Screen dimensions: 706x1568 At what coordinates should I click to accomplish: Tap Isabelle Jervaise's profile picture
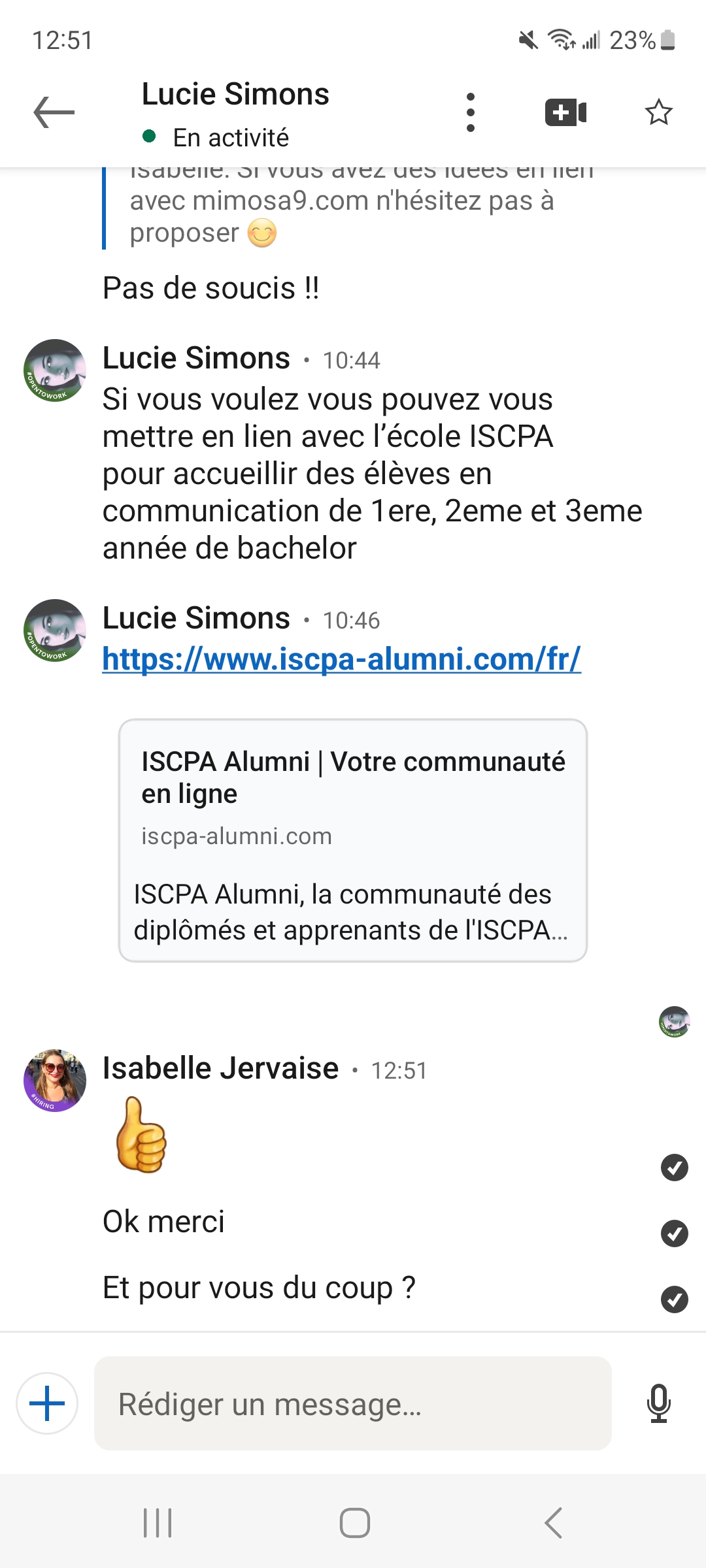pos(55,1081)
